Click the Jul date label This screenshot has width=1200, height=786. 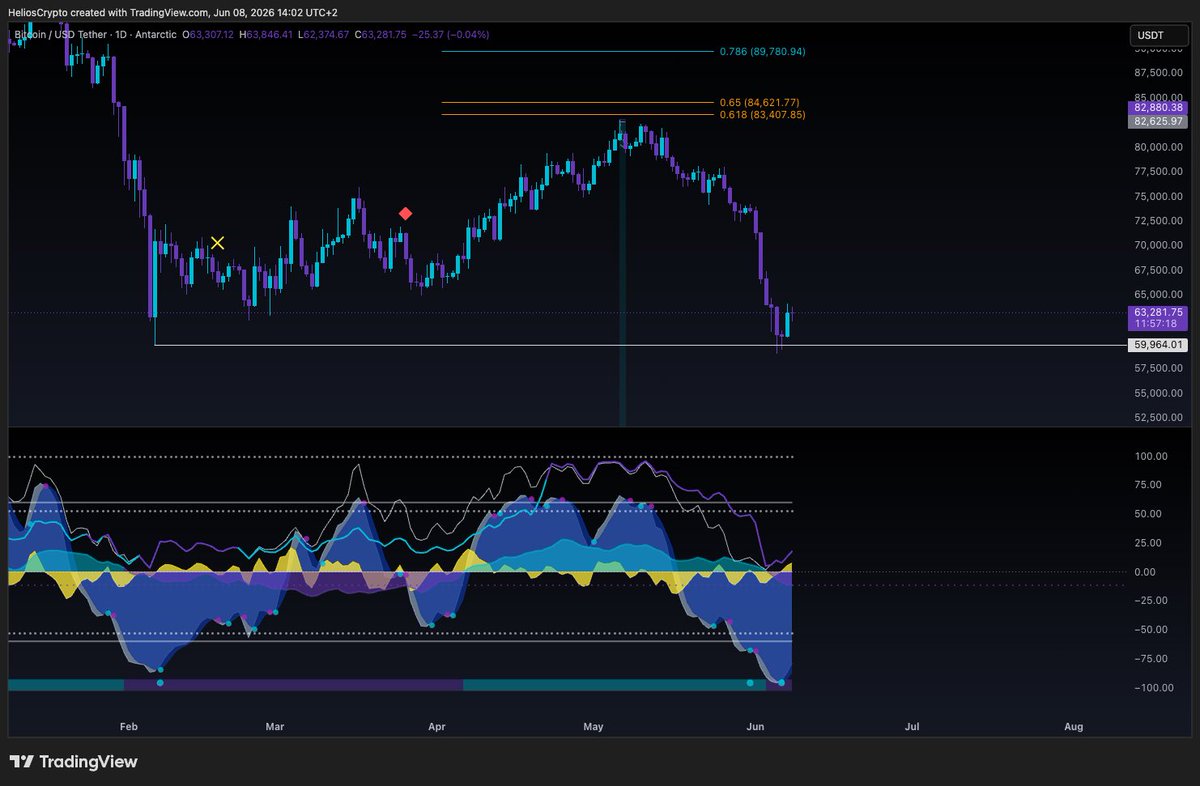pos(912,726)
